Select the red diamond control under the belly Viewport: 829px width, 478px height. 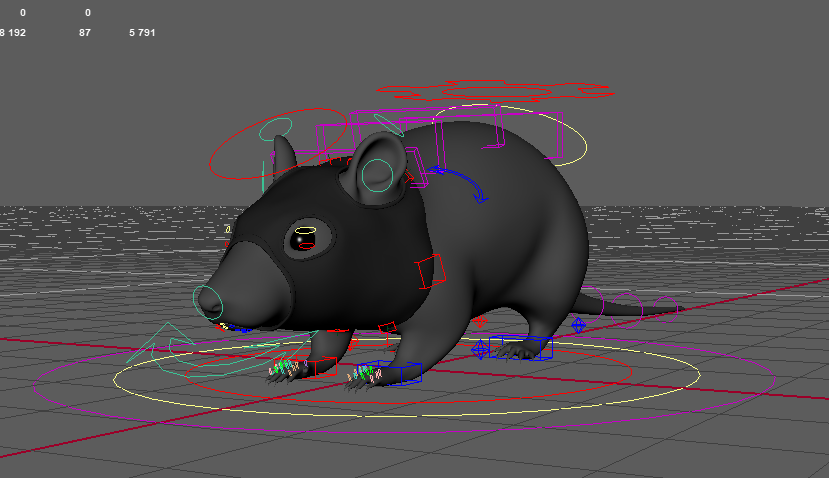[478, 322]
